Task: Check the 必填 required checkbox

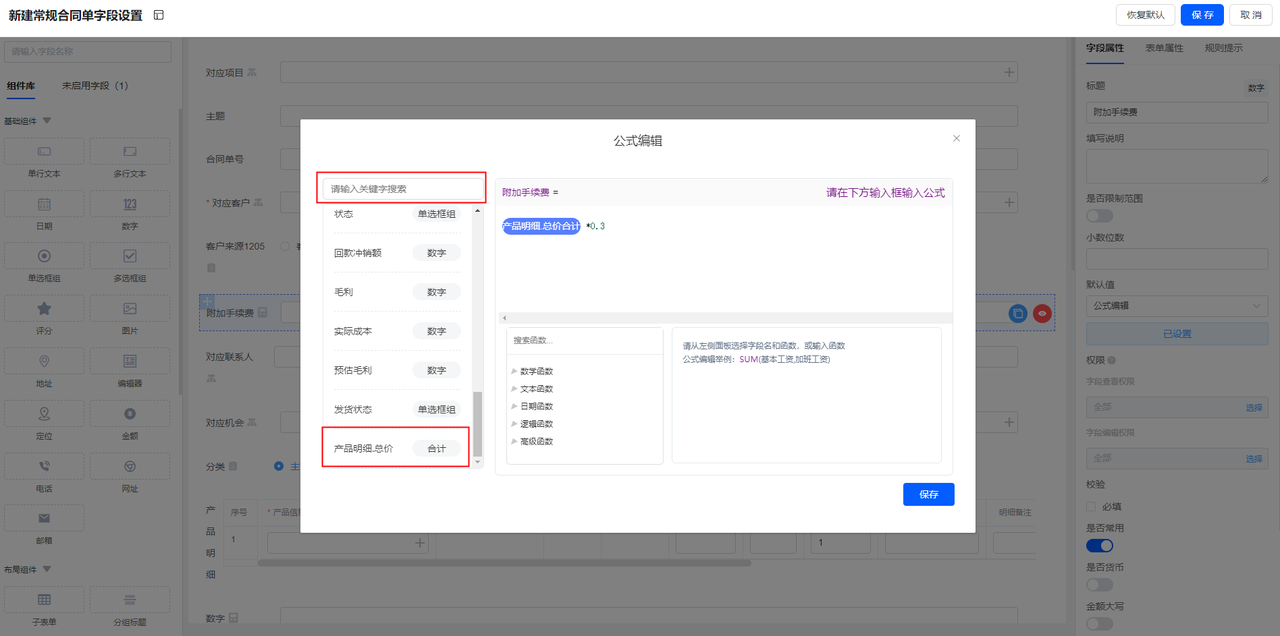Action: click(1092, 506)
